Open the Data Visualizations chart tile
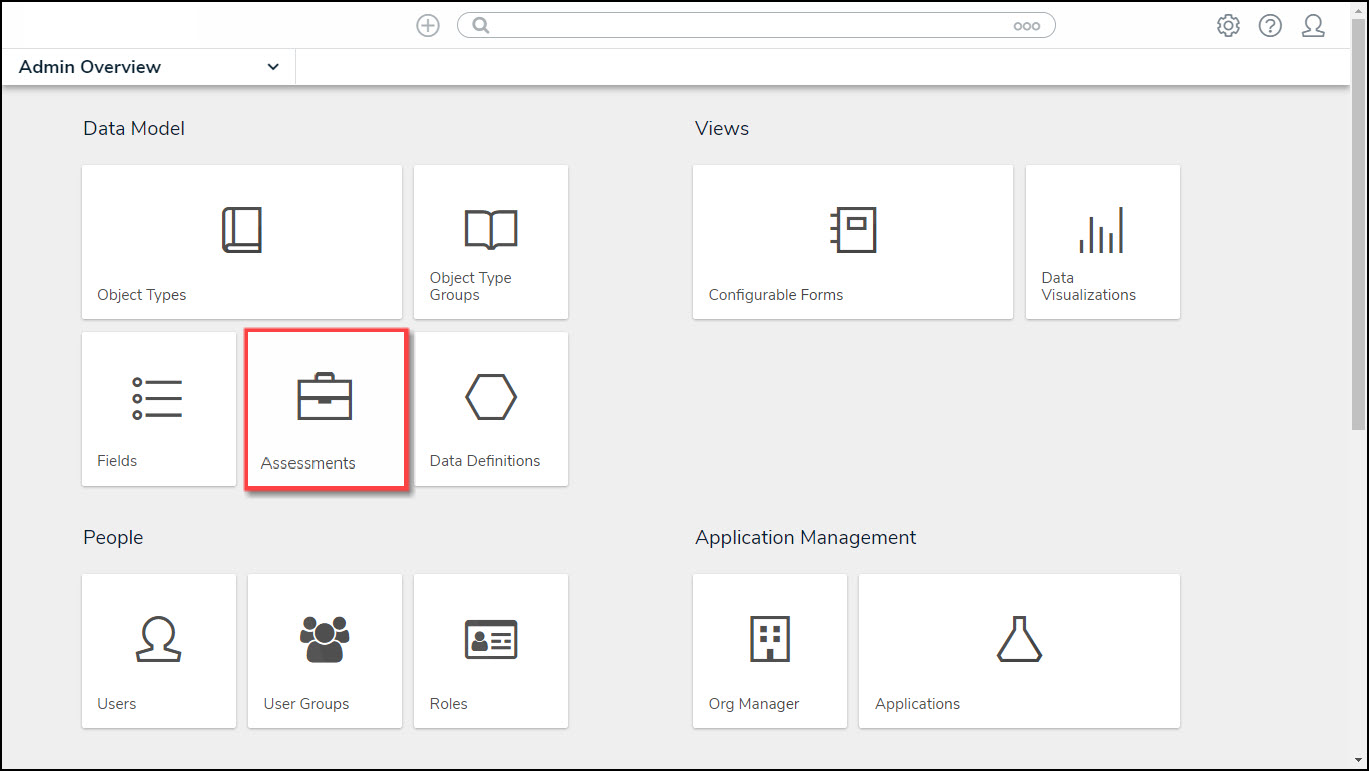Screen dimensions: 1369x771 coord(1102,242)
